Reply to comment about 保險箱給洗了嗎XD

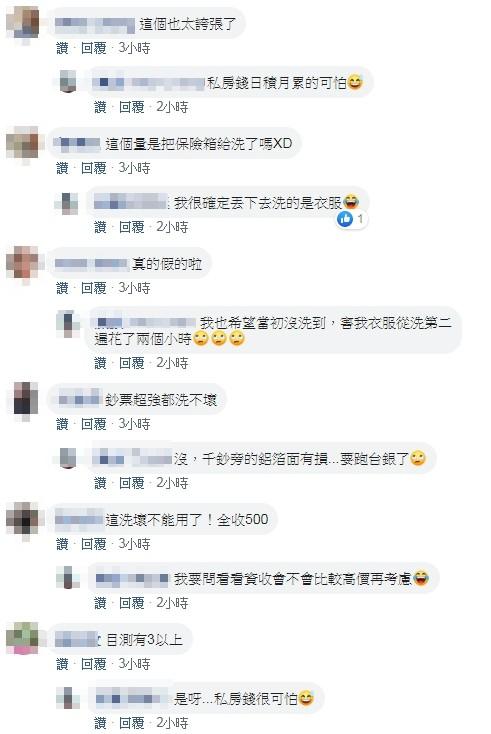pos(94,168)
